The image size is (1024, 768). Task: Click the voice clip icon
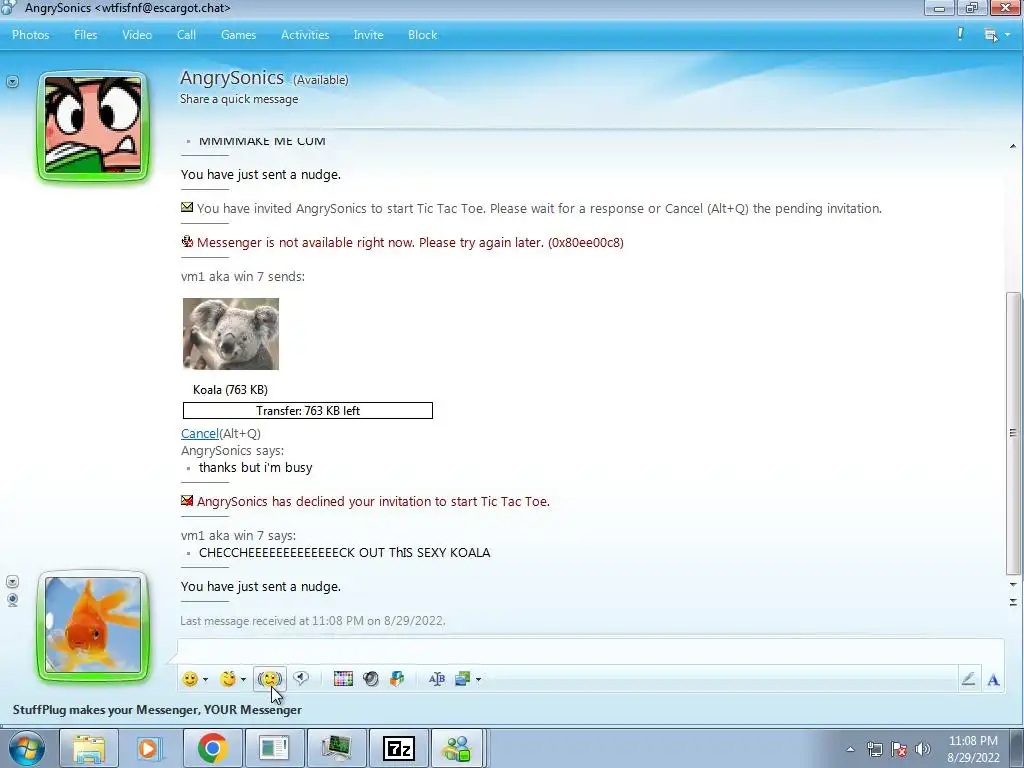301,679
